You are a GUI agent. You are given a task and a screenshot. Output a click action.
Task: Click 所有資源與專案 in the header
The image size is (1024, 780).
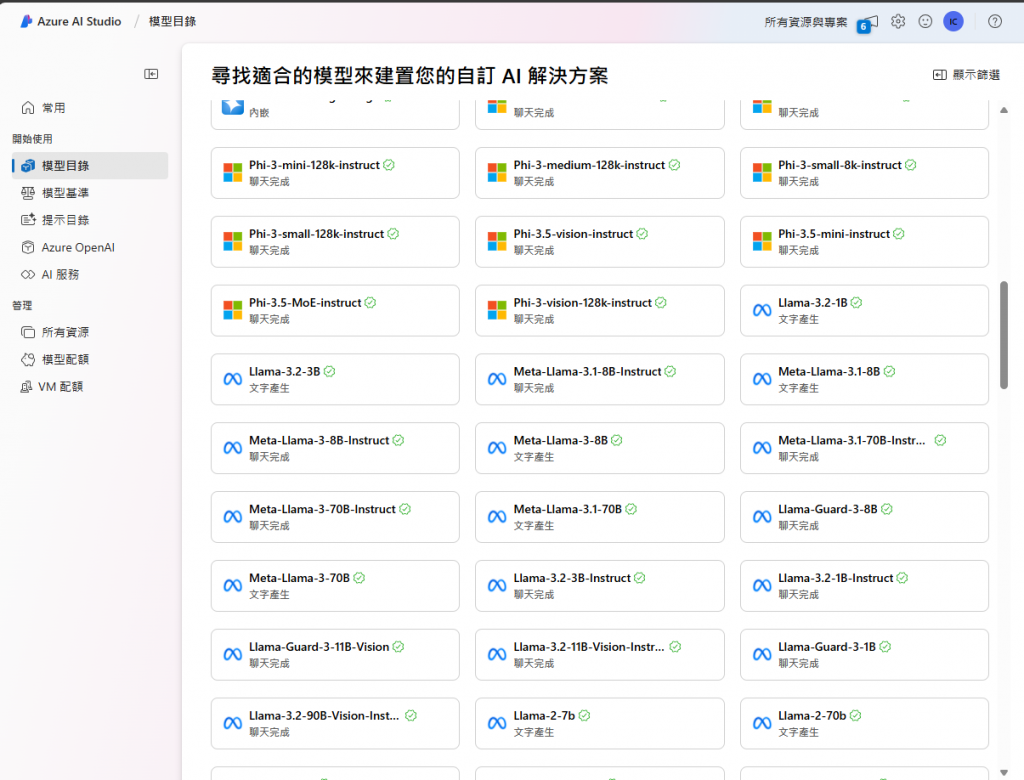[x=806, y=22]
